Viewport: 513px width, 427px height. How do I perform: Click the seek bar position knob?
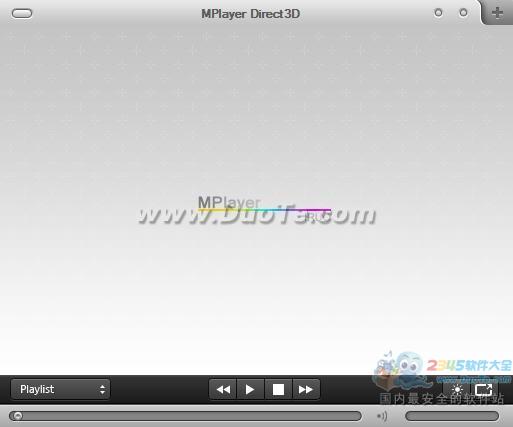point(17,416)
